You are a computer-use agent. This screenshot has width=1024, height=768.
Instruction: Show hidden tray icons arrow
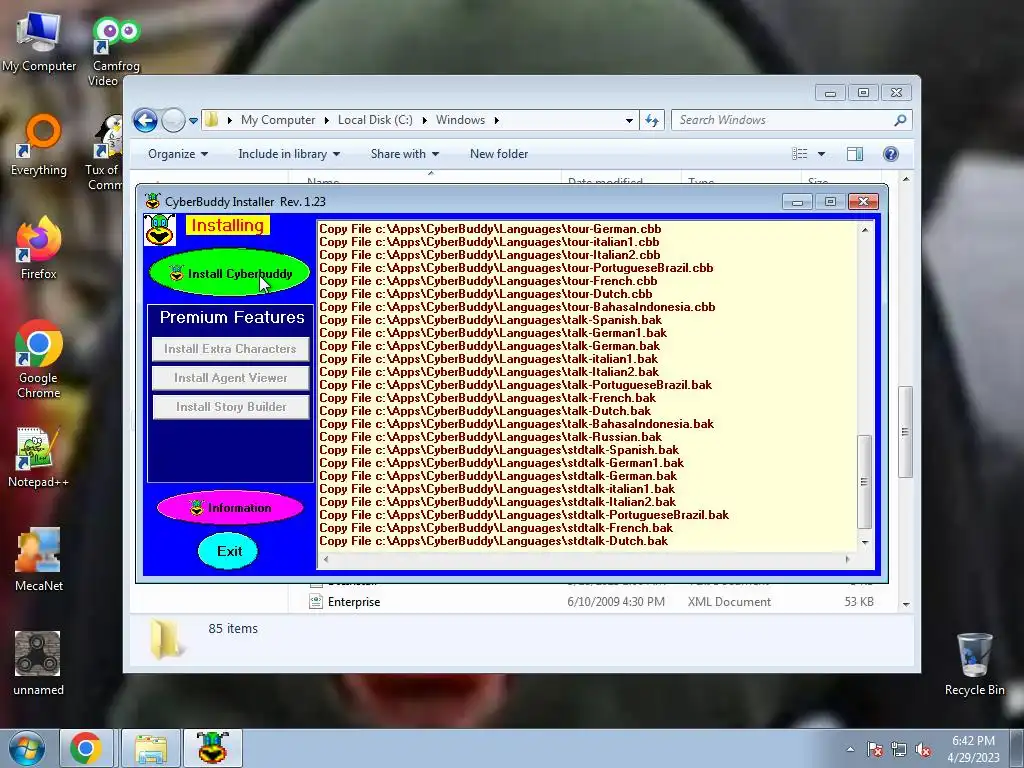850,750
